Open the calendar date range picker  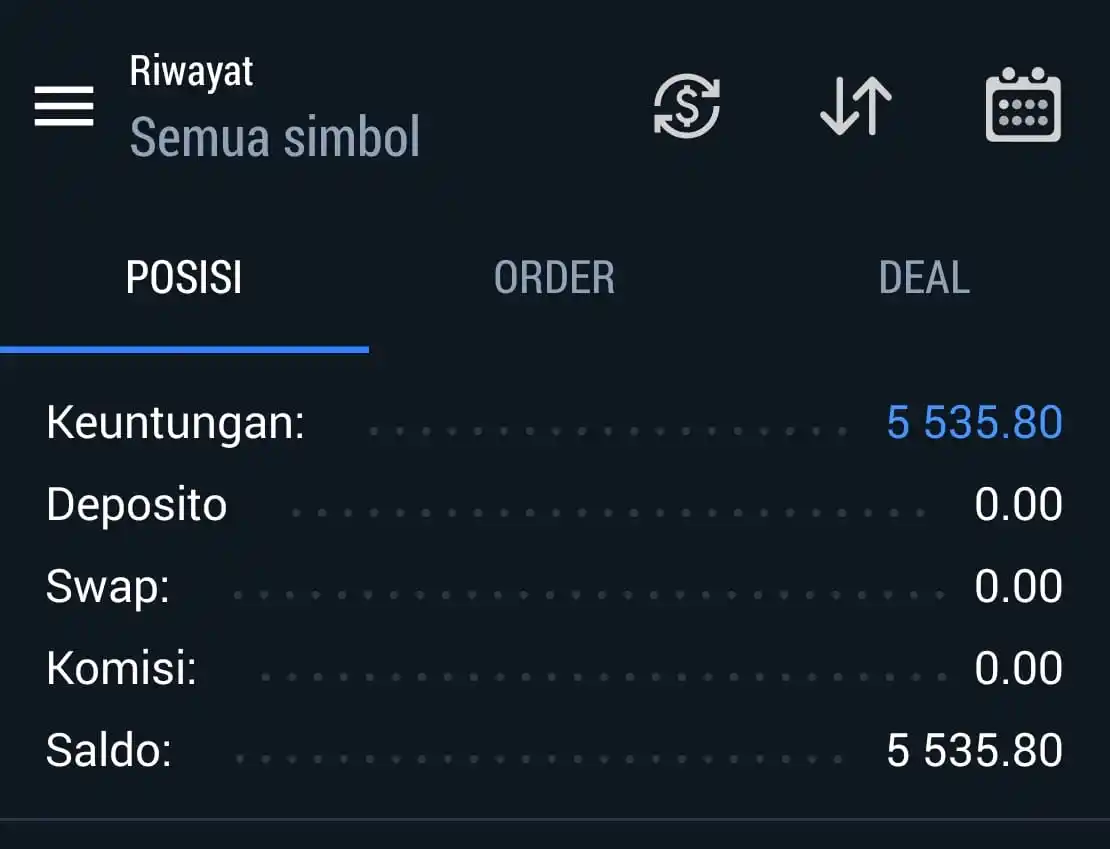[1023, 105]
